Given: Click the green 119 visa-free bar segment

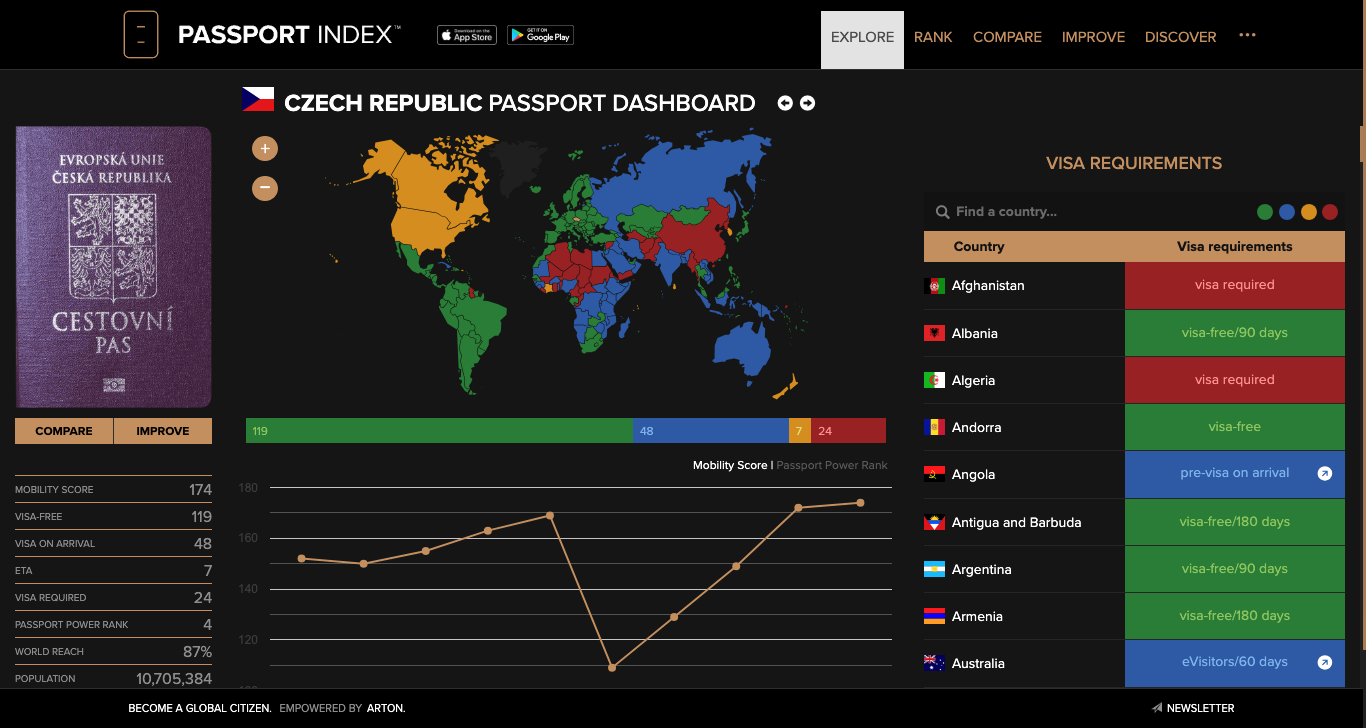Looking at the screenshot, I should click(439, 431).
